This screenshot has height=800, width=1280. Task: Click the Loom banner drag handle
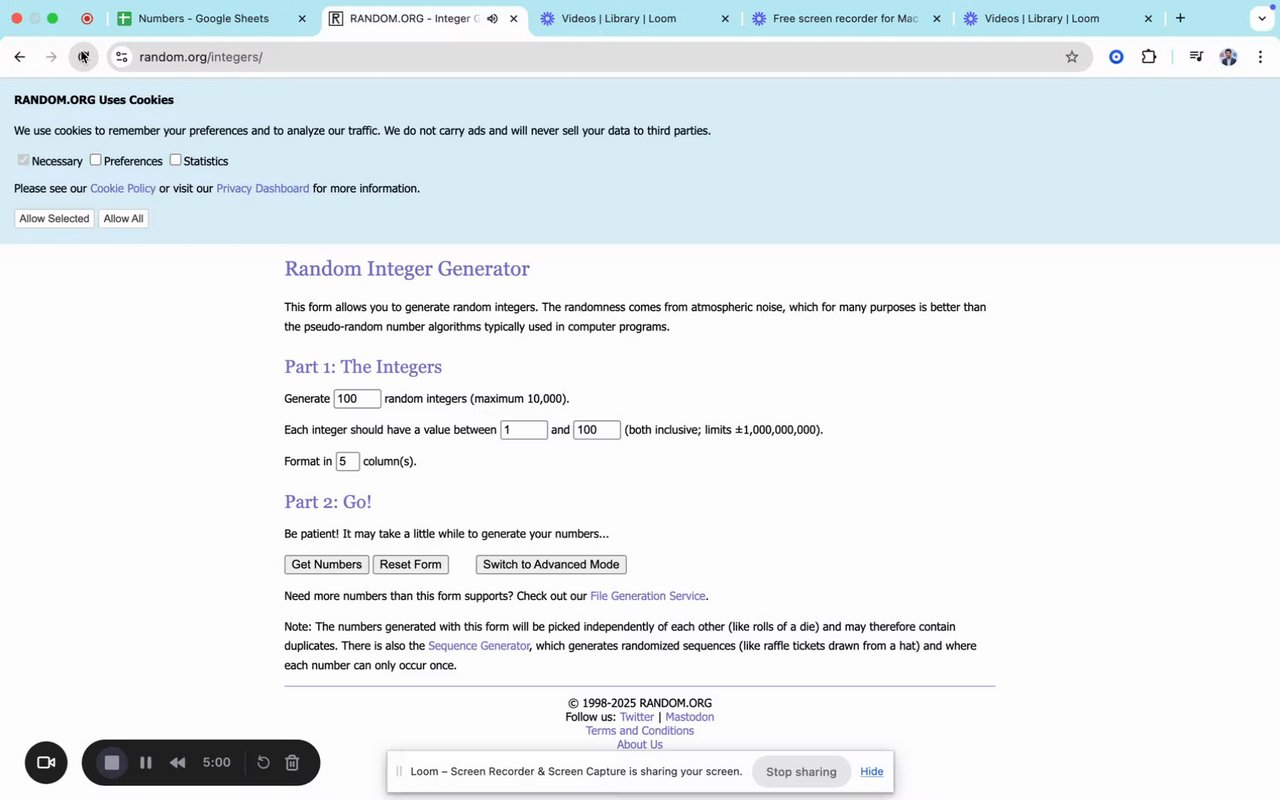coord(399,772)
